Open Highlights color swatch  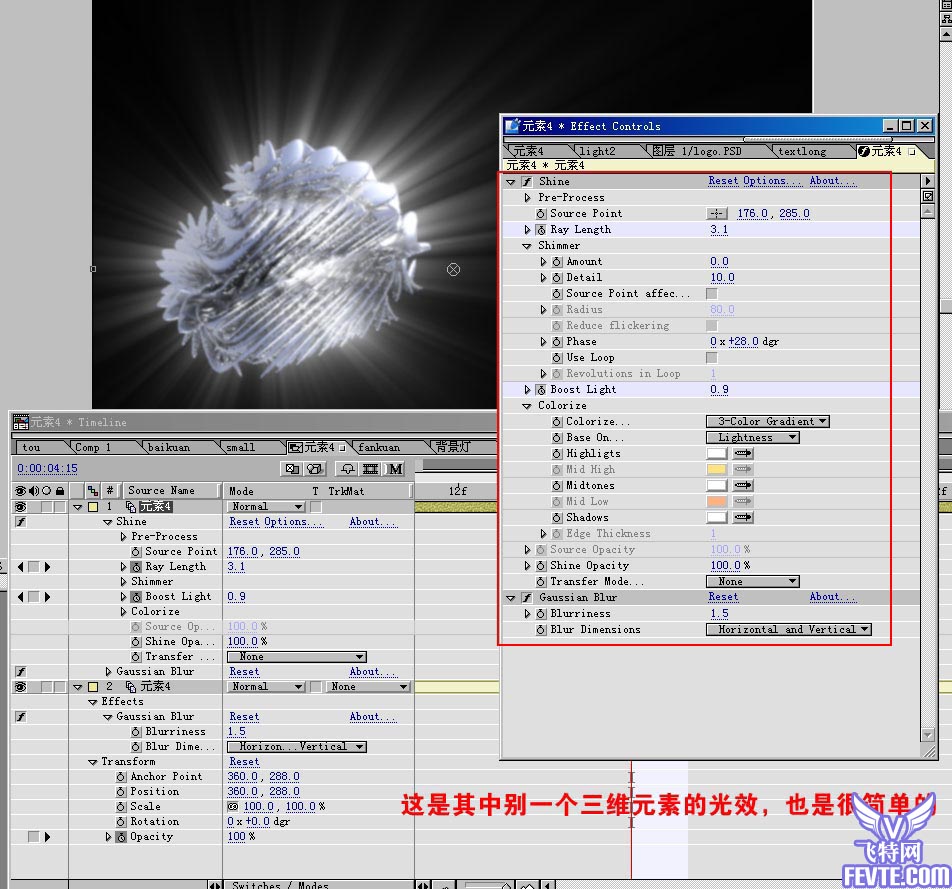[x=716, y=453]
